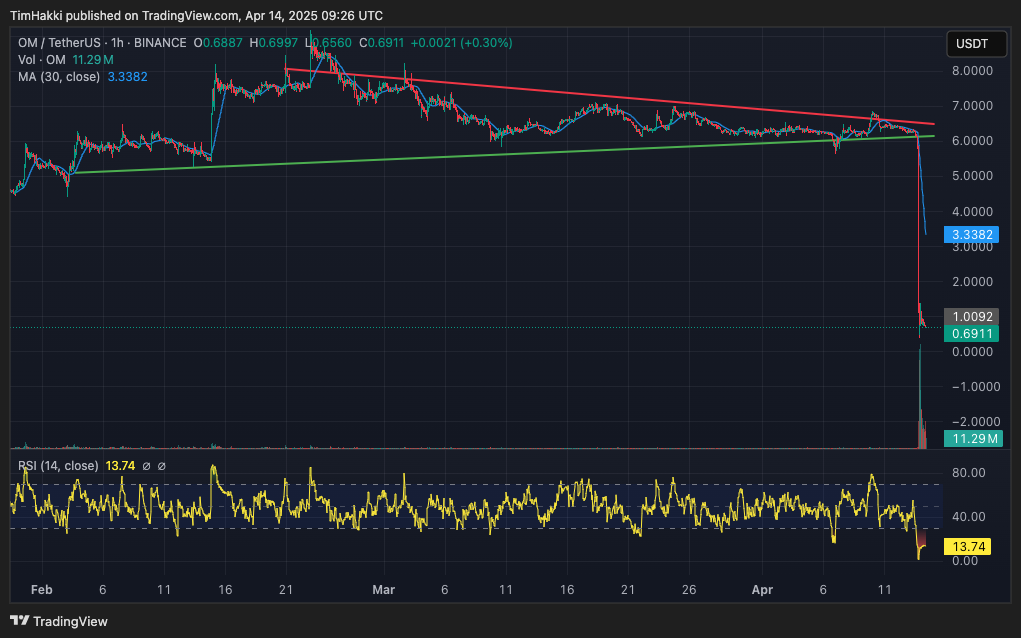Select the green ascending support trendline

400,157
